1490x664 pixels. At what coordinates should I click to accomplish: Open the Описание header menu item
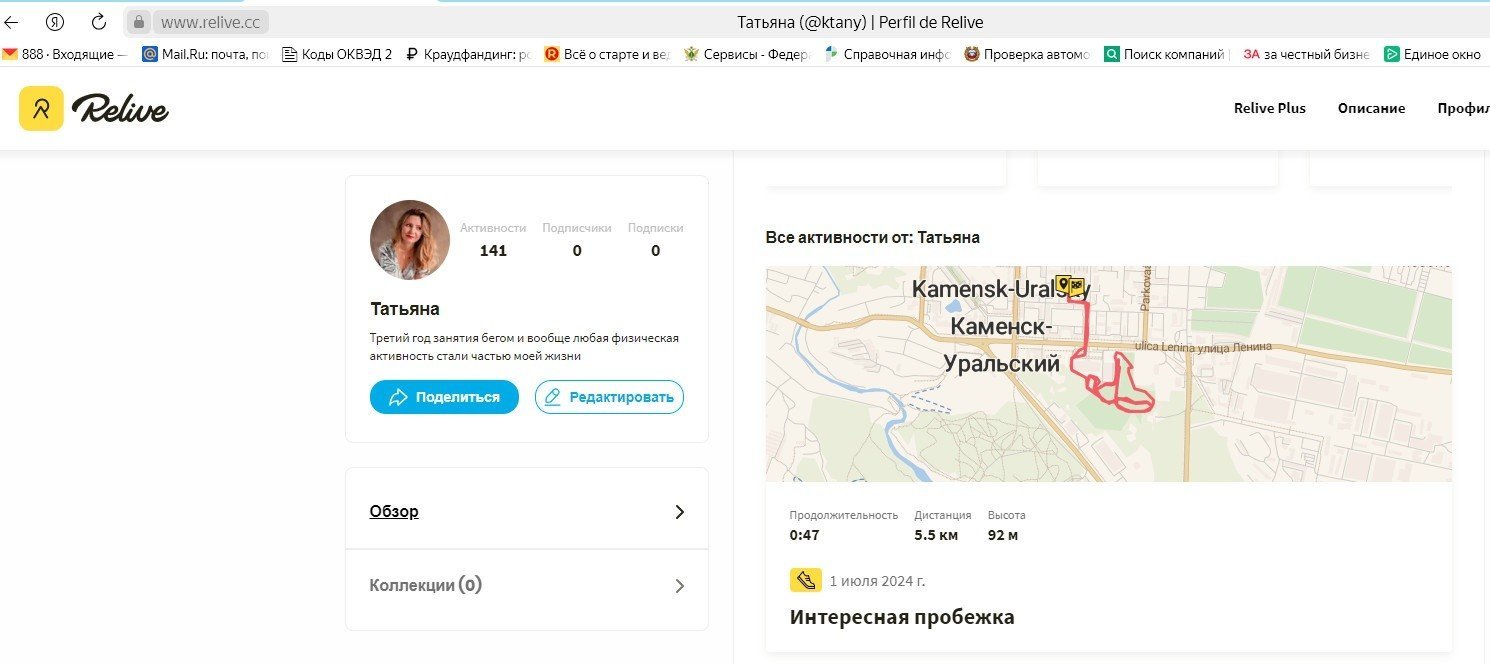click(1371, 108)
